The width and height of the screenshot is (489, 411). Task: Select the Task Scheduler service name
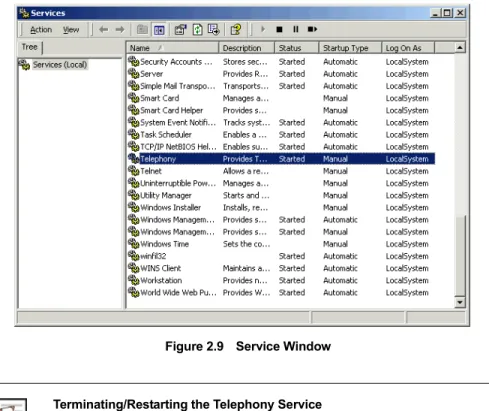[x=166, y=135]
